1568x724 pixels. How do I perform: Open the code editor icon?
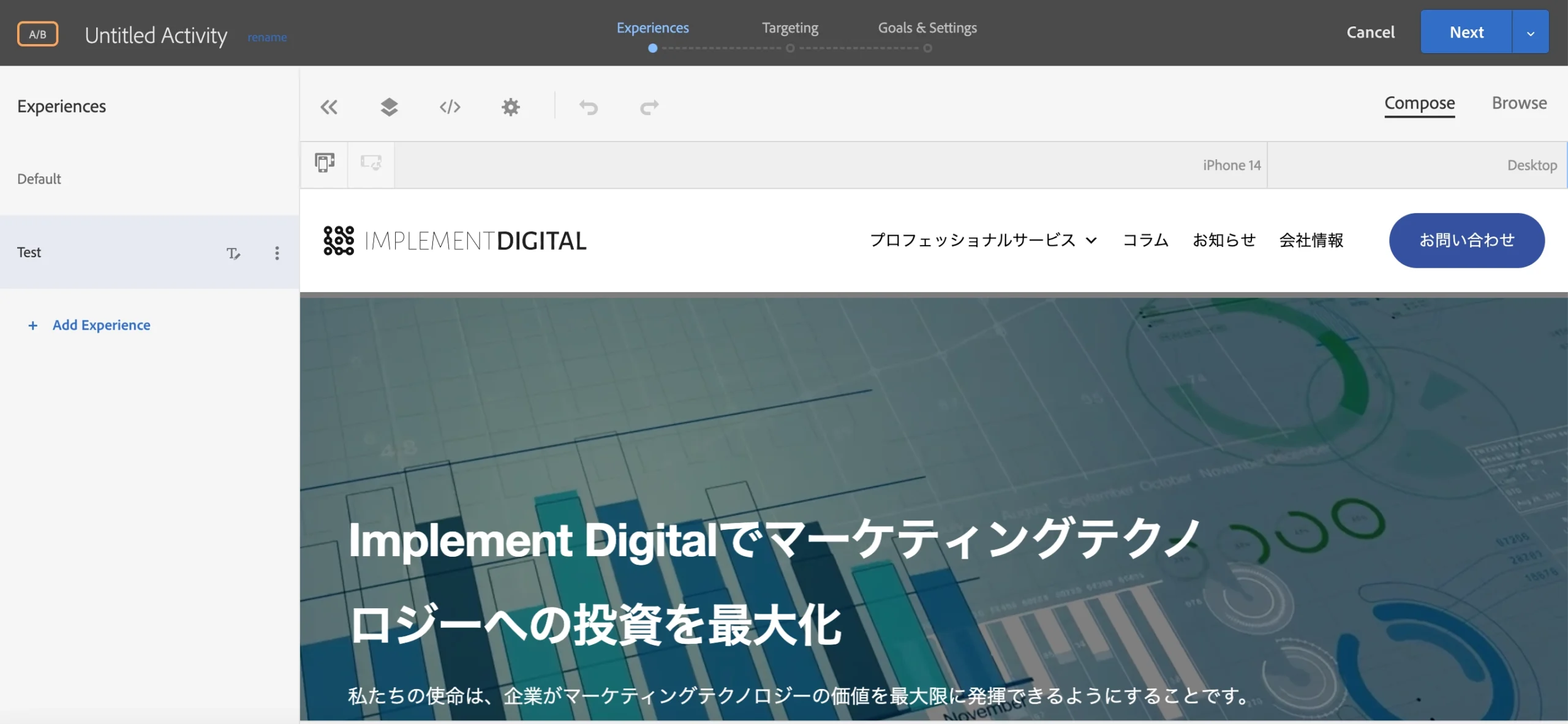[450, 107]
